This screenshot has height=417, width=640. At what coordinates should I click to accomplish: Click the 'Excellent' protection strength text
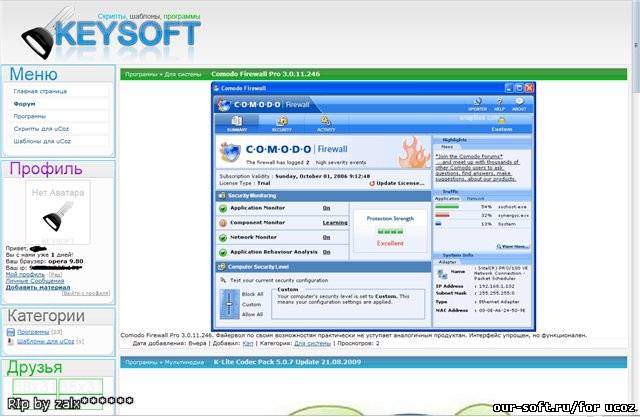pos(390,243)
